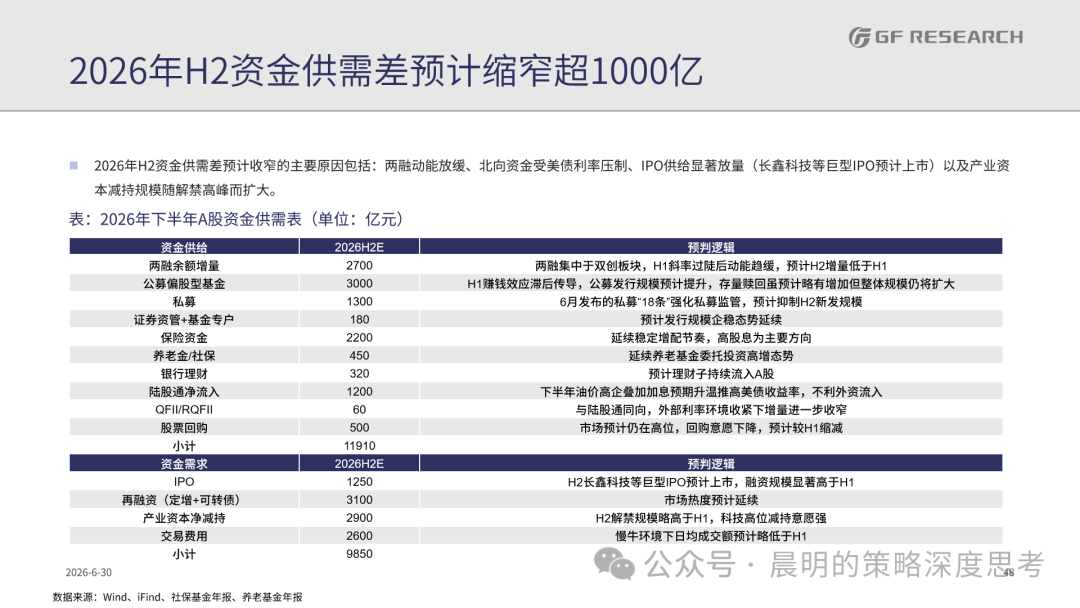The width and height of the screenshot is (1080, 608).
Task: Click the 股票回购 row label
Action: pyautogui.click(x=184, y=428)
